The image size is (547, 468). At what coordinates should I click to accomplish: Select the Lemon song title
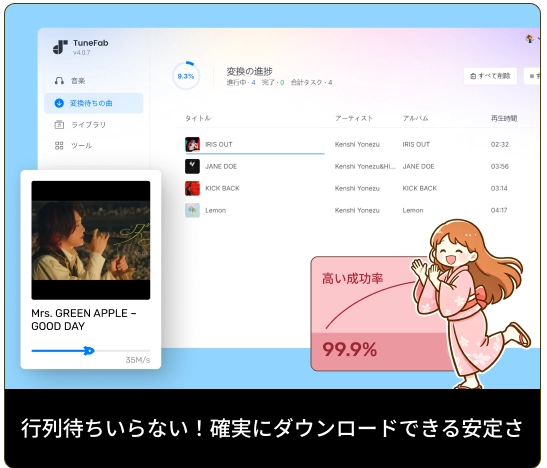click(x=216, y=210)
